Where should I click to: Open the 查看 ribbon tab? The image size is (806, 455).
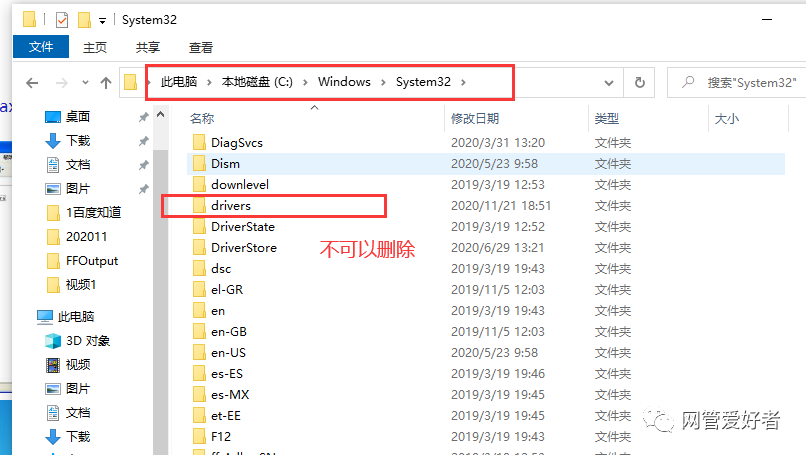coord(201,47)
